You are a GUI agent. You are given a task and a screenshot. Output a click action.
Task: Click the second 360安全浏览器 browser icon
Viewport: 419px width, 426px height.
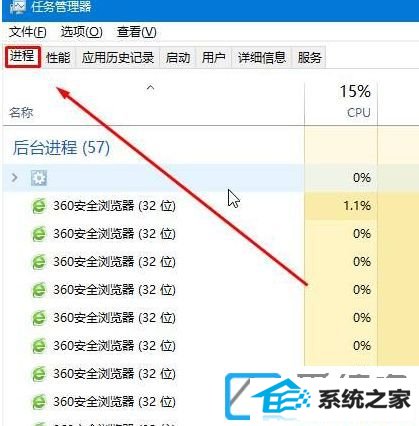(39, 234)
